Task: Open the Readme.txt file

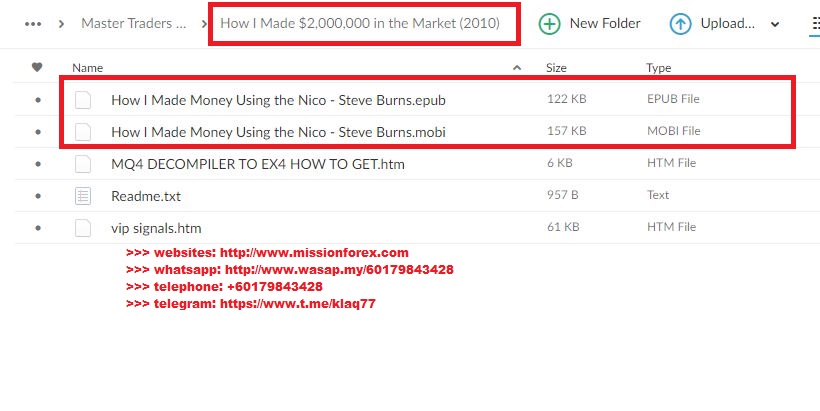Action: click(x=146, y=196)
